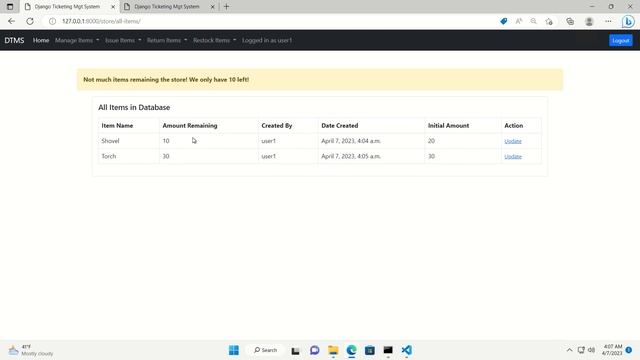Open the weather widget on taskbar
This screenshot has width=640, height=360.
[x=31, y=350]
